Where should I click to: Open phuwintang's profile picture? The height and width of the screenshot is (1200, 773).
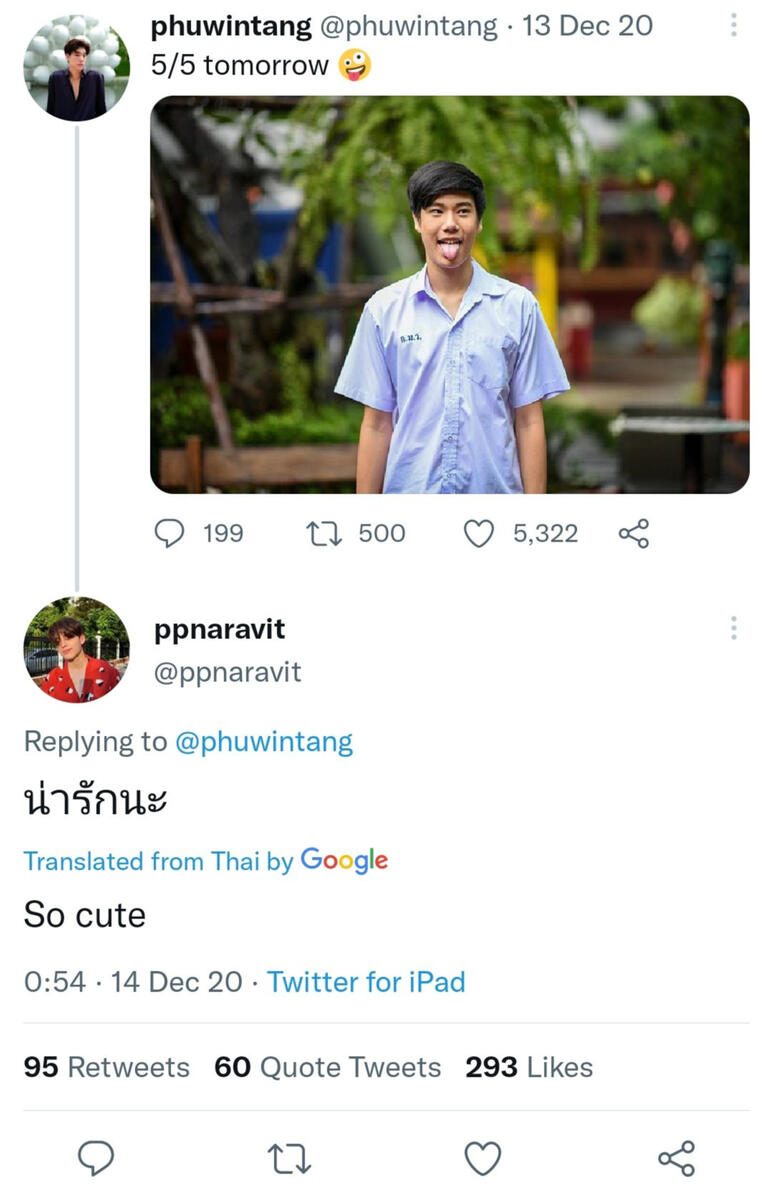click(76, 69)
